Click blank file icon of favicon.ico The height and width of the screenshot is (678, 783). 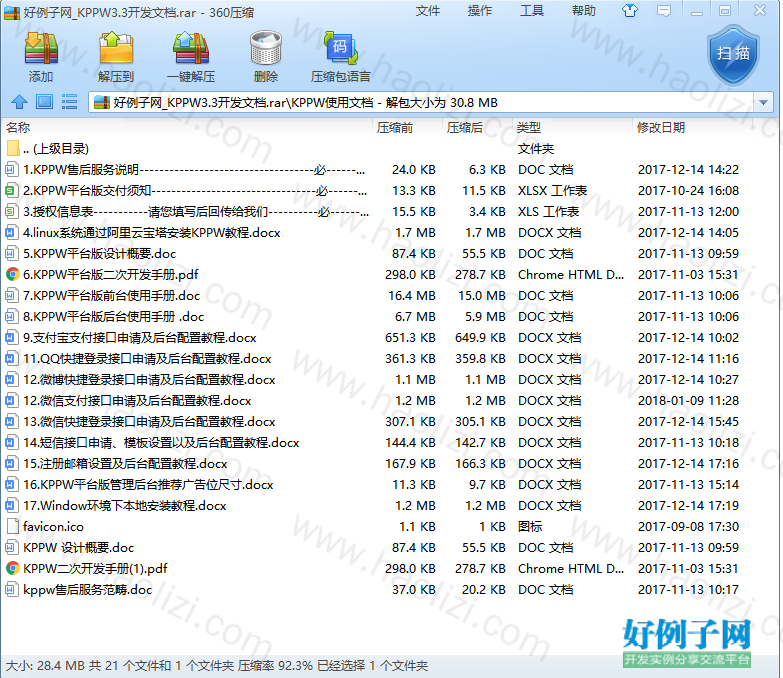point(12,526)
